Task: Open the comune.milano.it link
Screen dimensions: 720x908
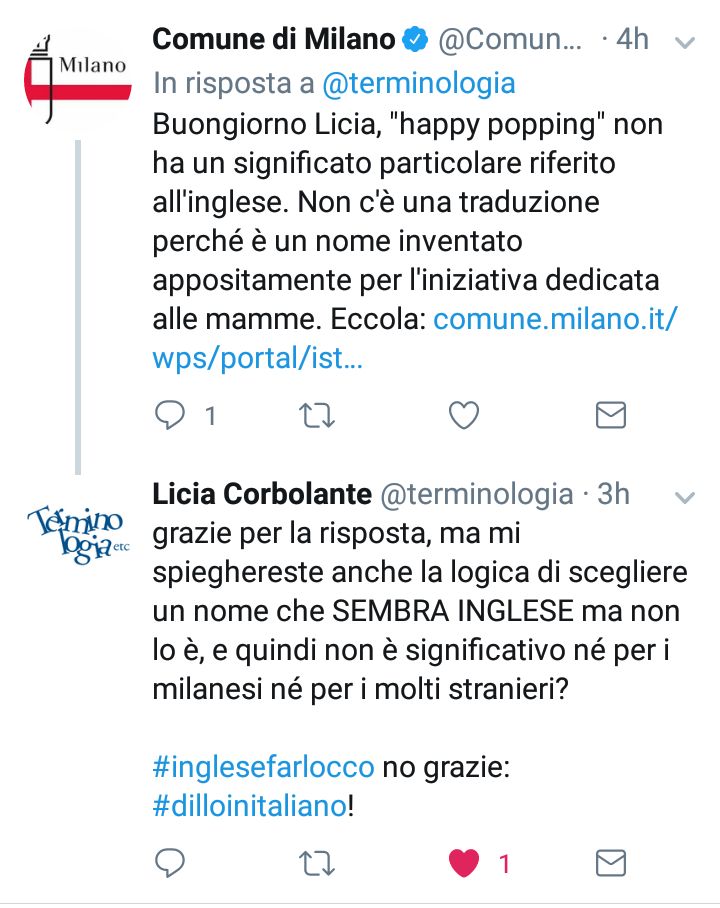Action: pyautogui.click(x=555, y=321)
